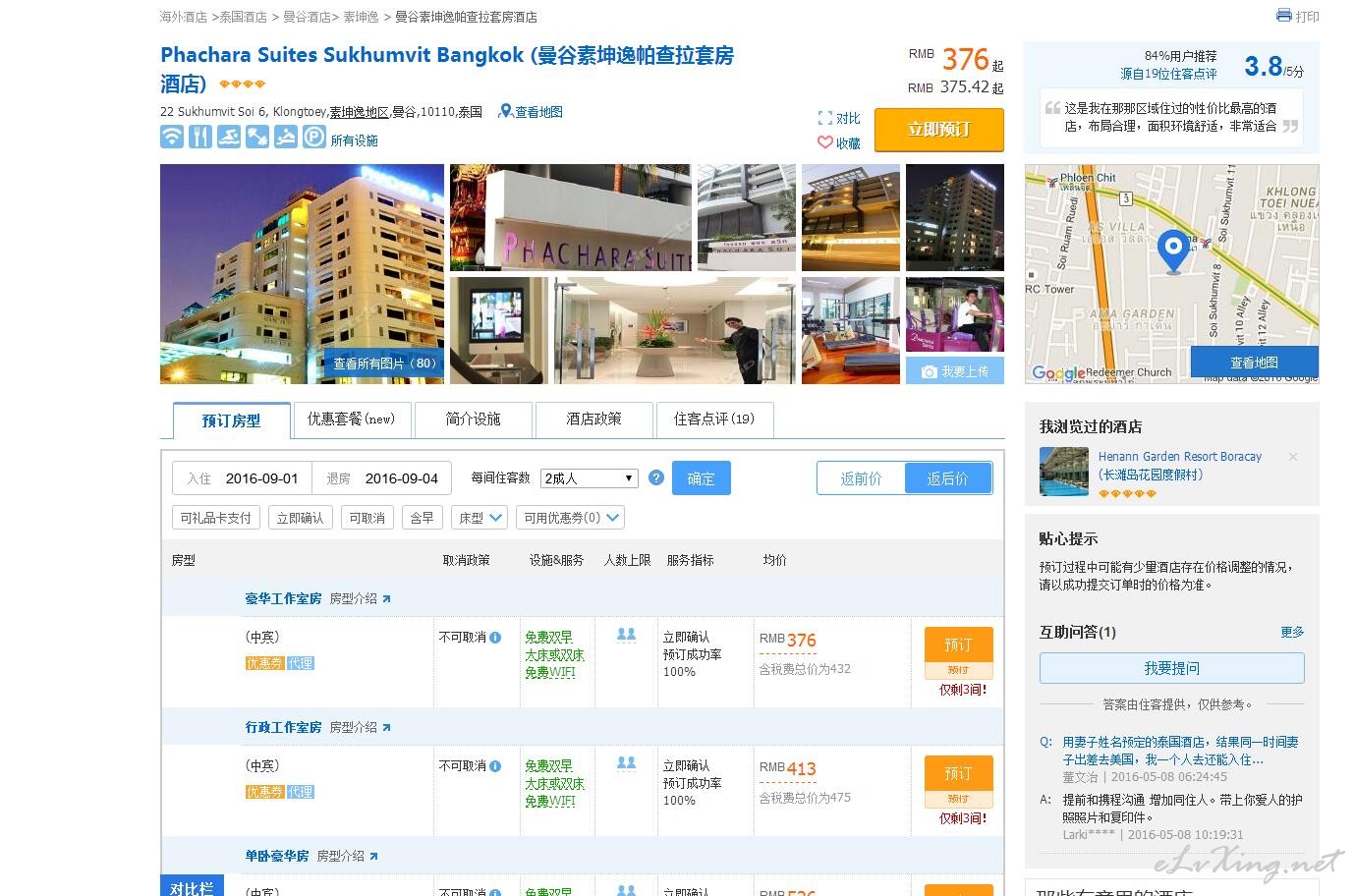Open the 简介设施 tab

pos(474,419)
